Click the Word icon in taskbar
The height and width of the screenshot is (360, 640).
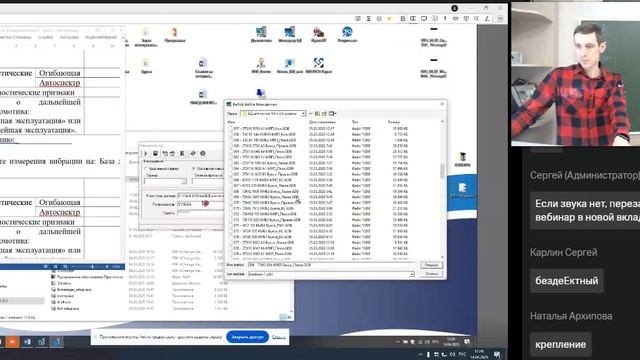(x=27, y=341)
